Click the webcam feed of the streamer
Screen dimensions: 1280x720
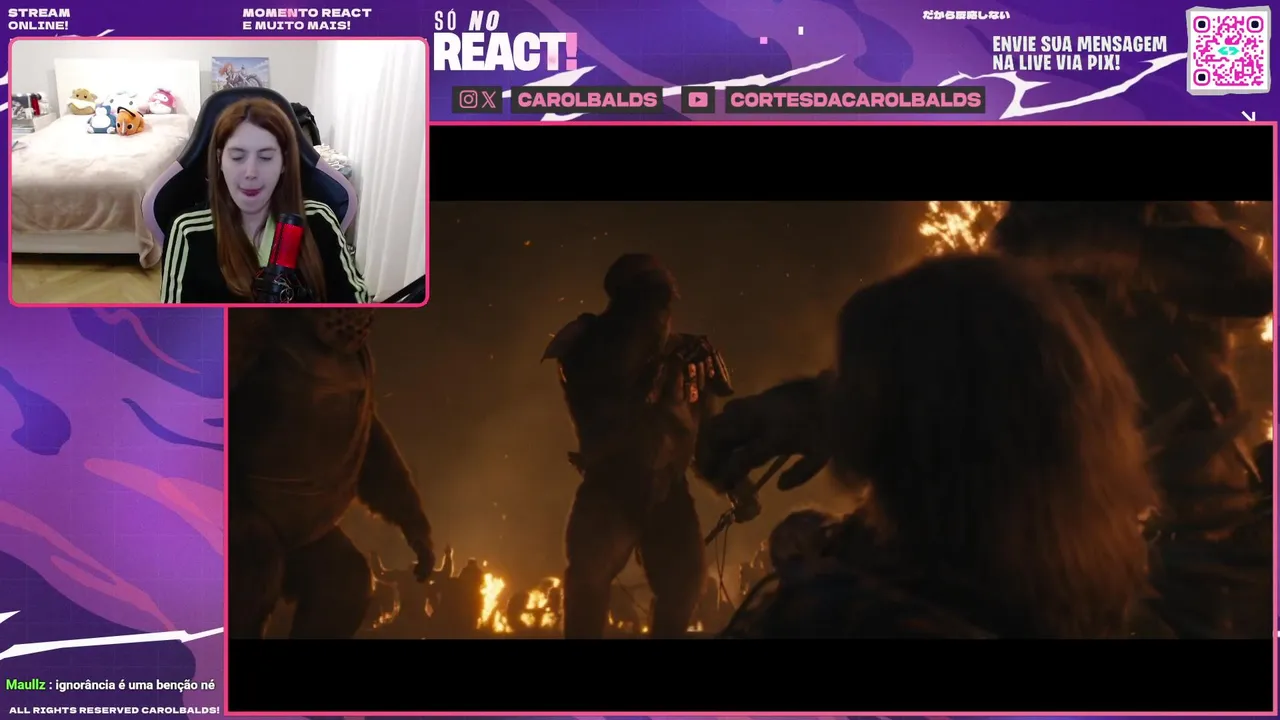click(218, 171)
